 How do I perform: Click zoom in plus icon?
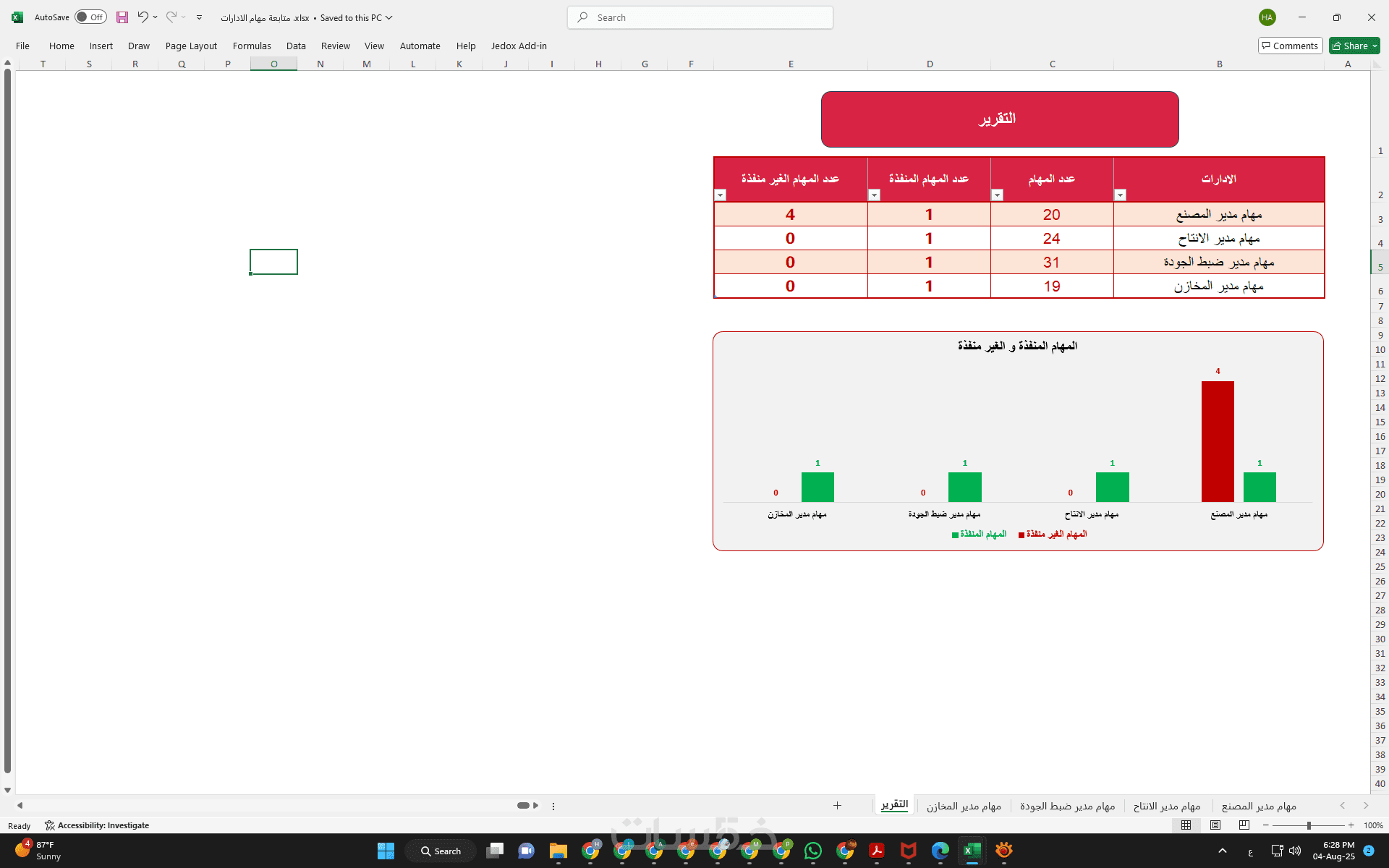tap(1351, 825)
